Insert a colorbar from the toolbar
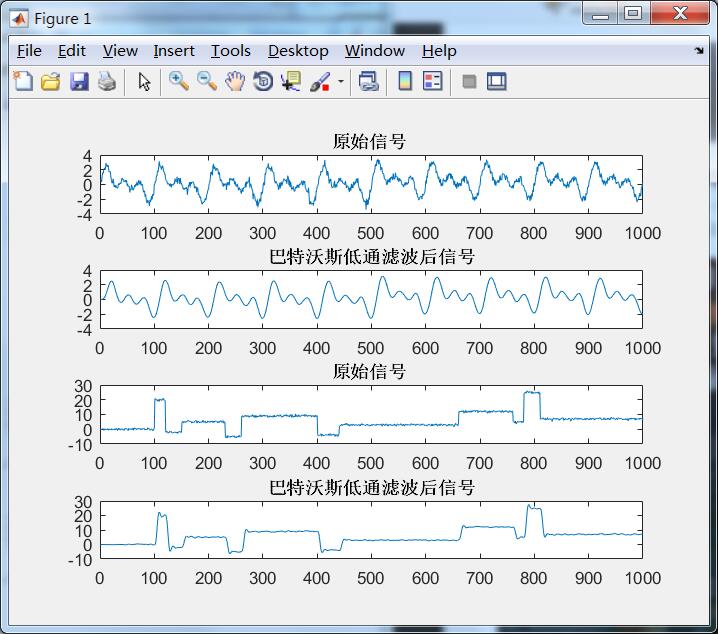Viewport: 718px width, 634px height. point(405,81)
